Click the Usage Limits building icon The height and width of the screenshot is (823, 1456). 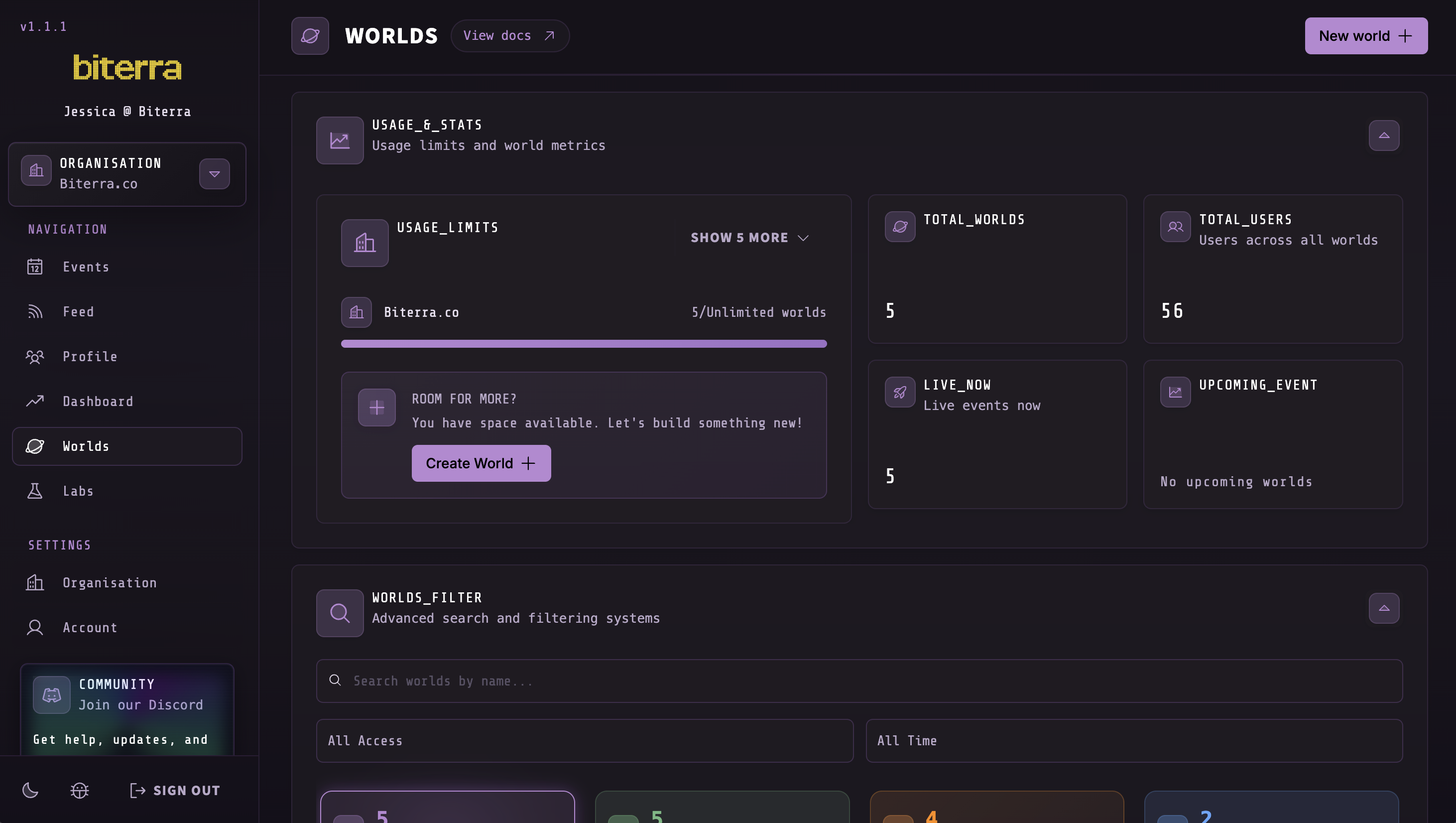pyautogui.click(x=364, y=243)
